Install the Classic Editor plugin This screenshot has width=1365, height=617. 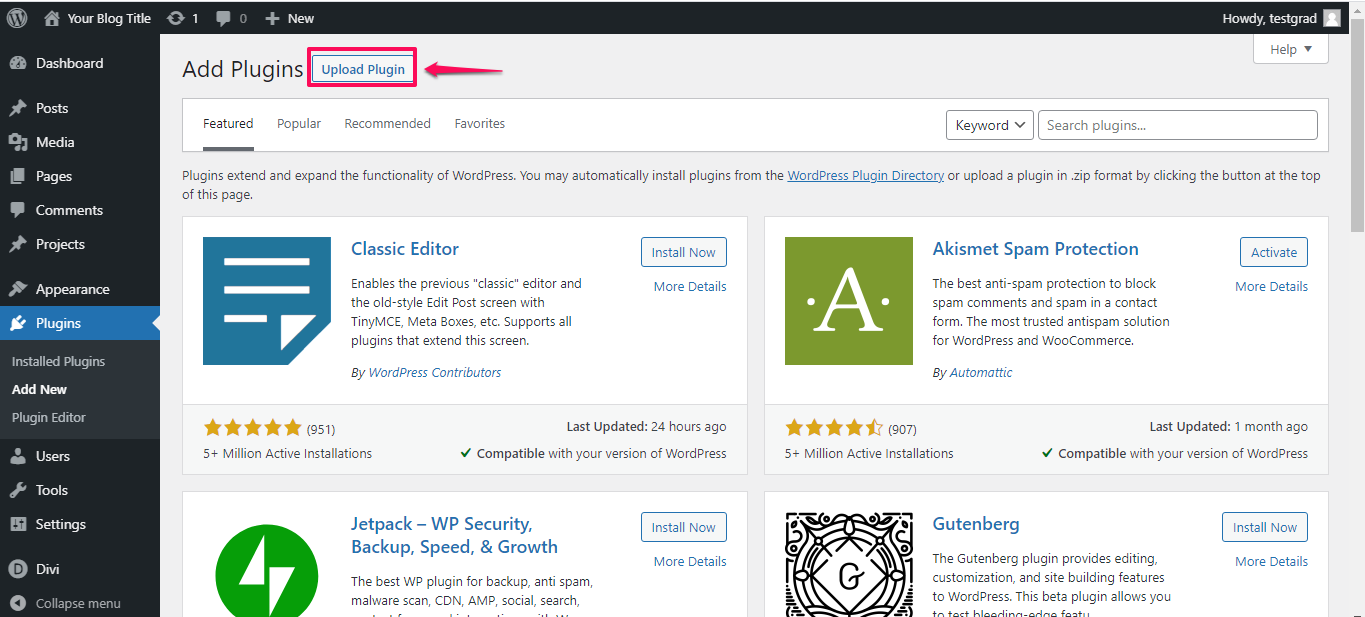683,252
